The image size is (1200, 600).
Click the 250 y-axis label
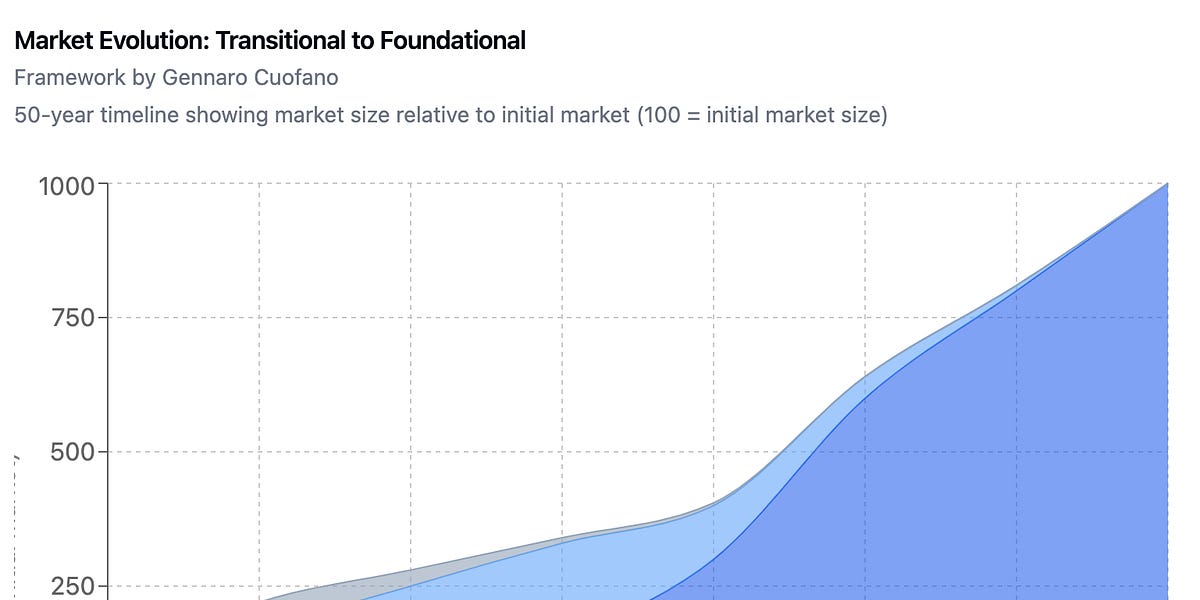click(72, 586)
